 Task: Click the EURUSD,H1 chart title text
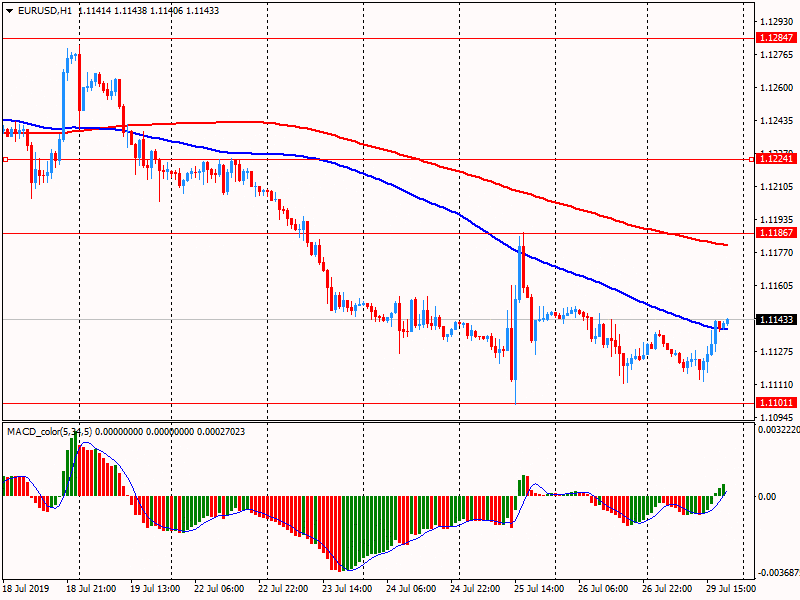click(45, 11)
